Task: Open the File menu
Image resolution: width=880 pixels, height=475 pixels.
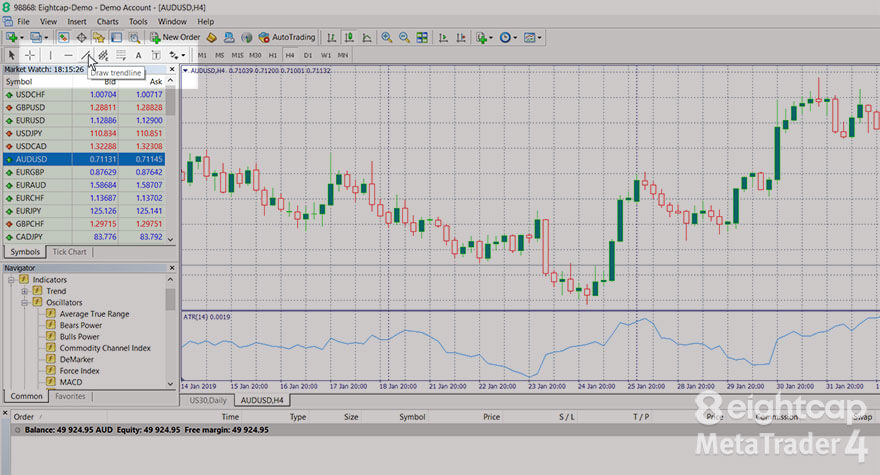Action: pos(24,21)
